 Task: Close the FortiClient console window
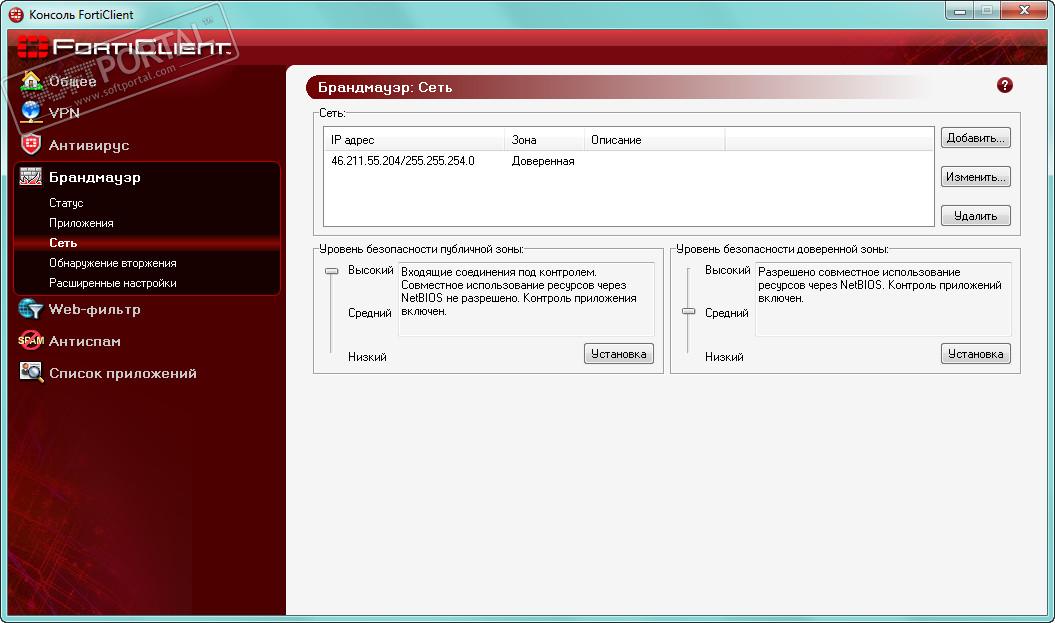tap(1024, 10)
